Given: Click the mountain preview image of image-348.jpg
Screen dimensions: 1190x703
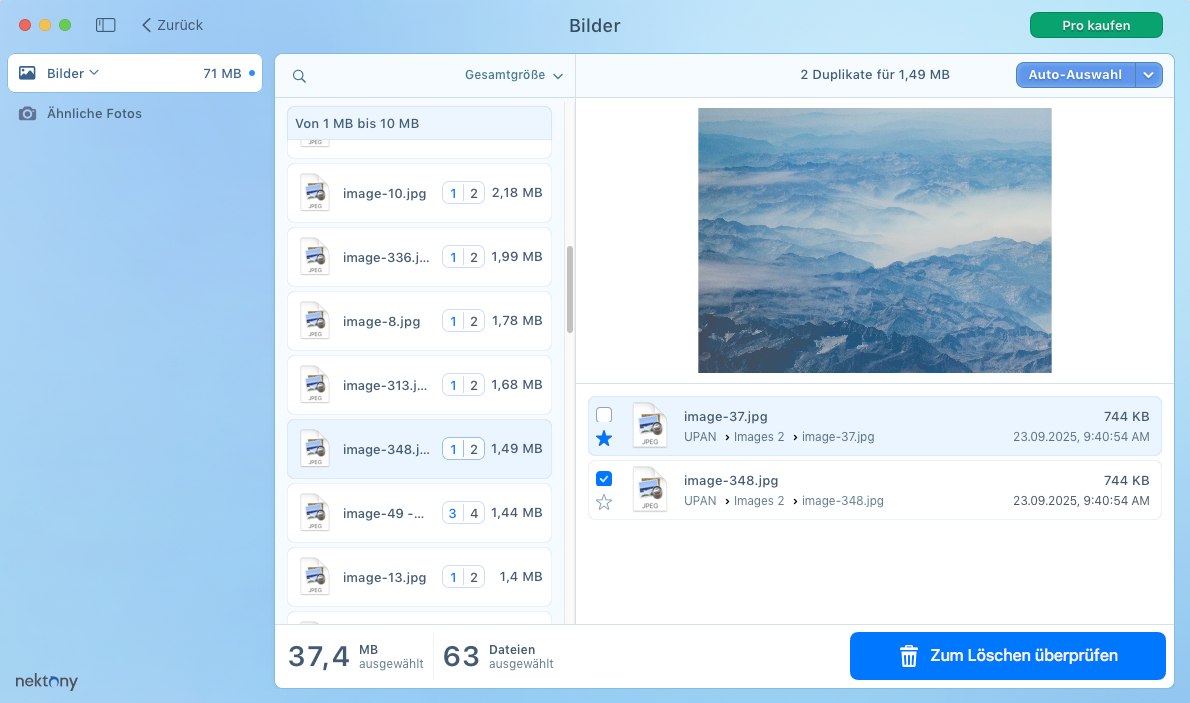Looking at the screenshot, I should pyautogui.click(x=876, y=240).
